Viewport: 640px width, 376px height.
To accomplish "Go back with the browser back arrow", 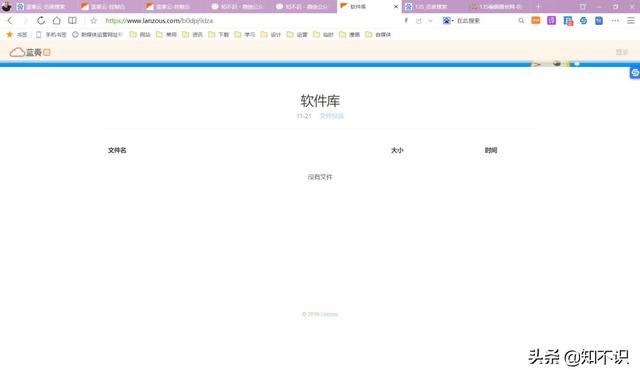I will coord(10,20).
